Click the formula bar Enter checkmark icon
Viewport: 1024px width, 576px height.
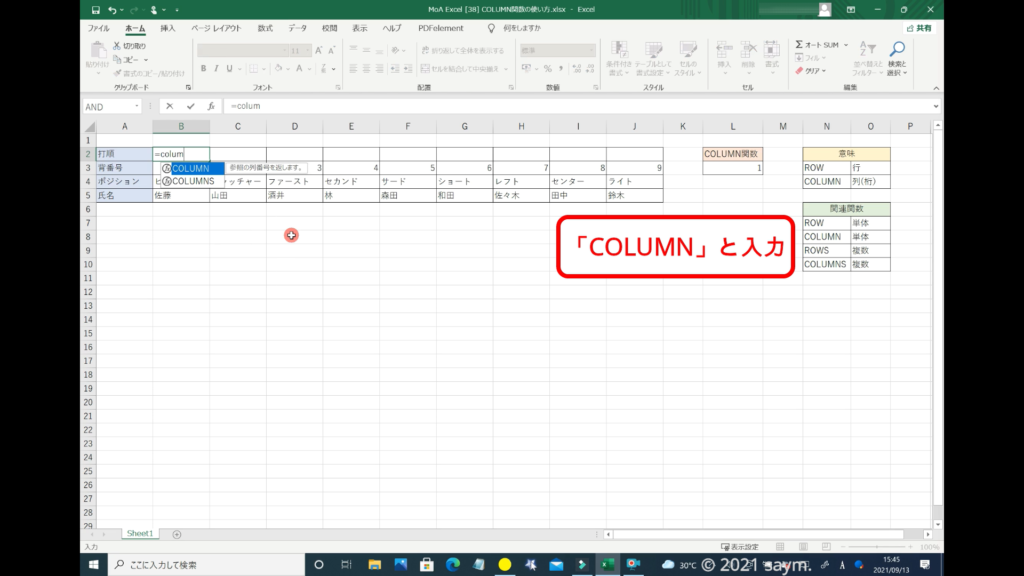click(x=190, y=106)
